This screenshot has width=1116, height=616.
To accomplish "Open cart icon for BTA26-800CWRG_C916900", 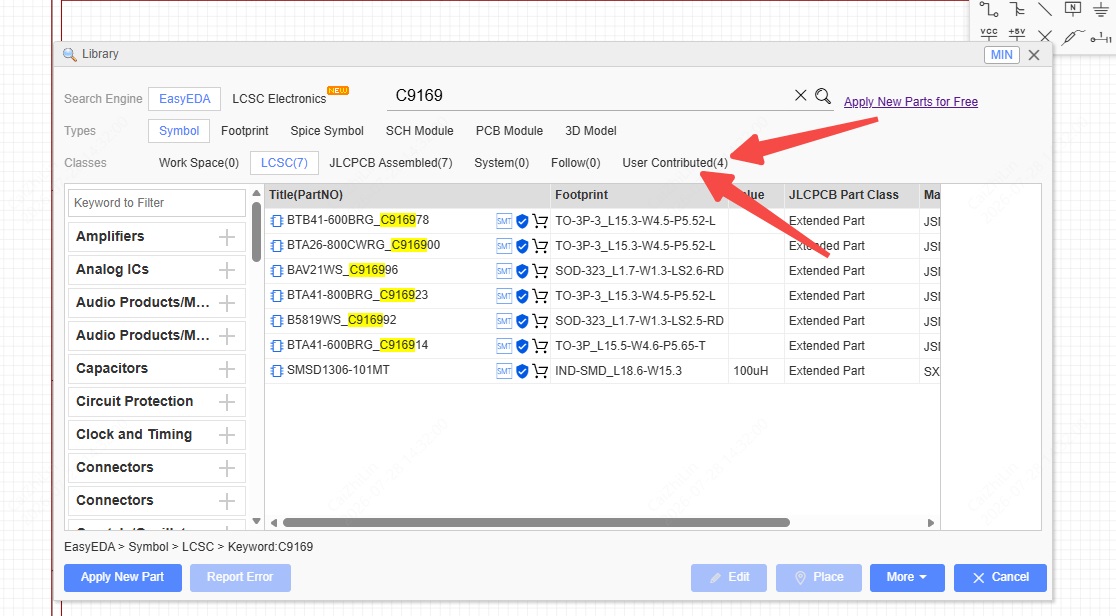I will tap(540, 246).
